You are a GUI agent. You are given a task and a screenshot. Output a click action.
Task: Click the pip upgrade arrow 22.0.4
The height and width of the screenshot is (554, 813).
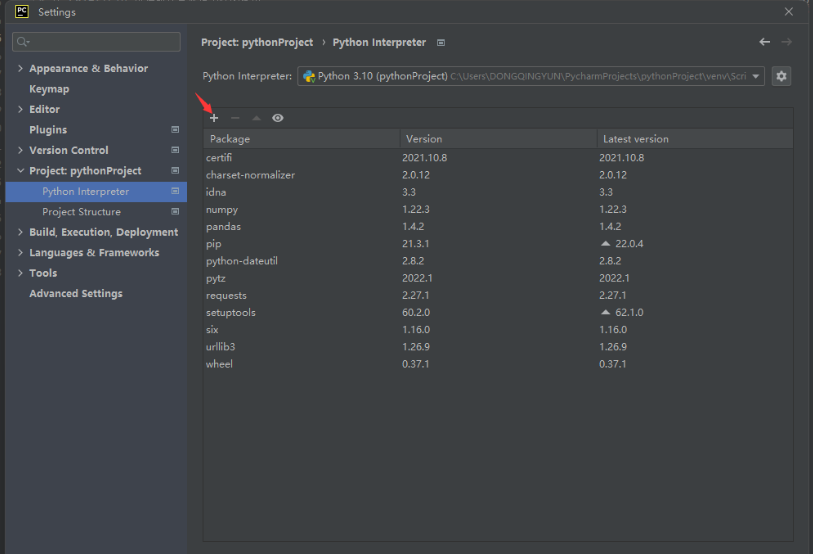[x=605, y=243]
